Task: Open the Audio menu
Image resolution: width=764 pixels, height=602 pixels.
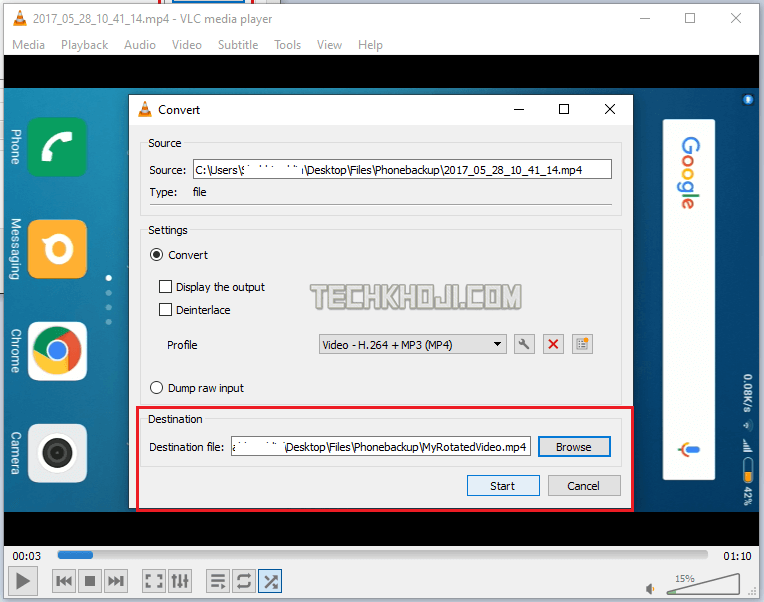Action: (140, 45)
